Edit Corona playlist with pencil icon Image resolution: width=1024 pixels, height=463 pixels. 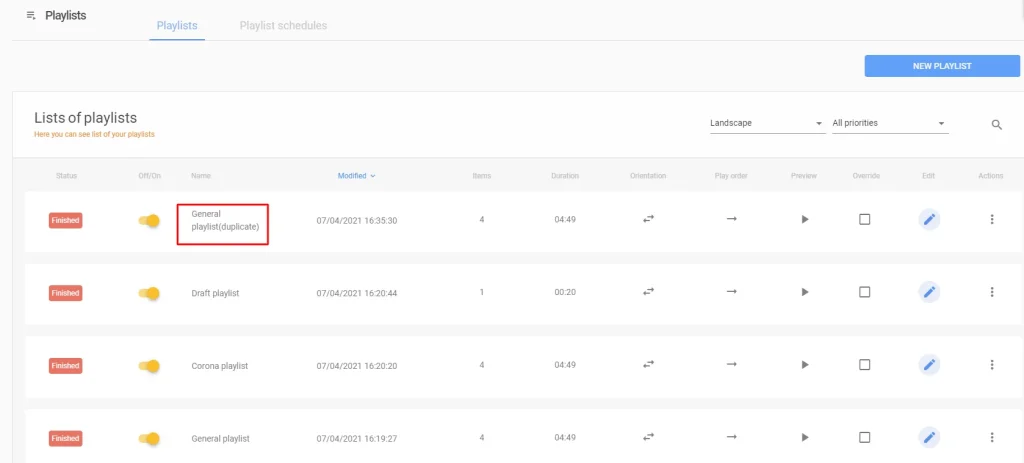[929, 364]
